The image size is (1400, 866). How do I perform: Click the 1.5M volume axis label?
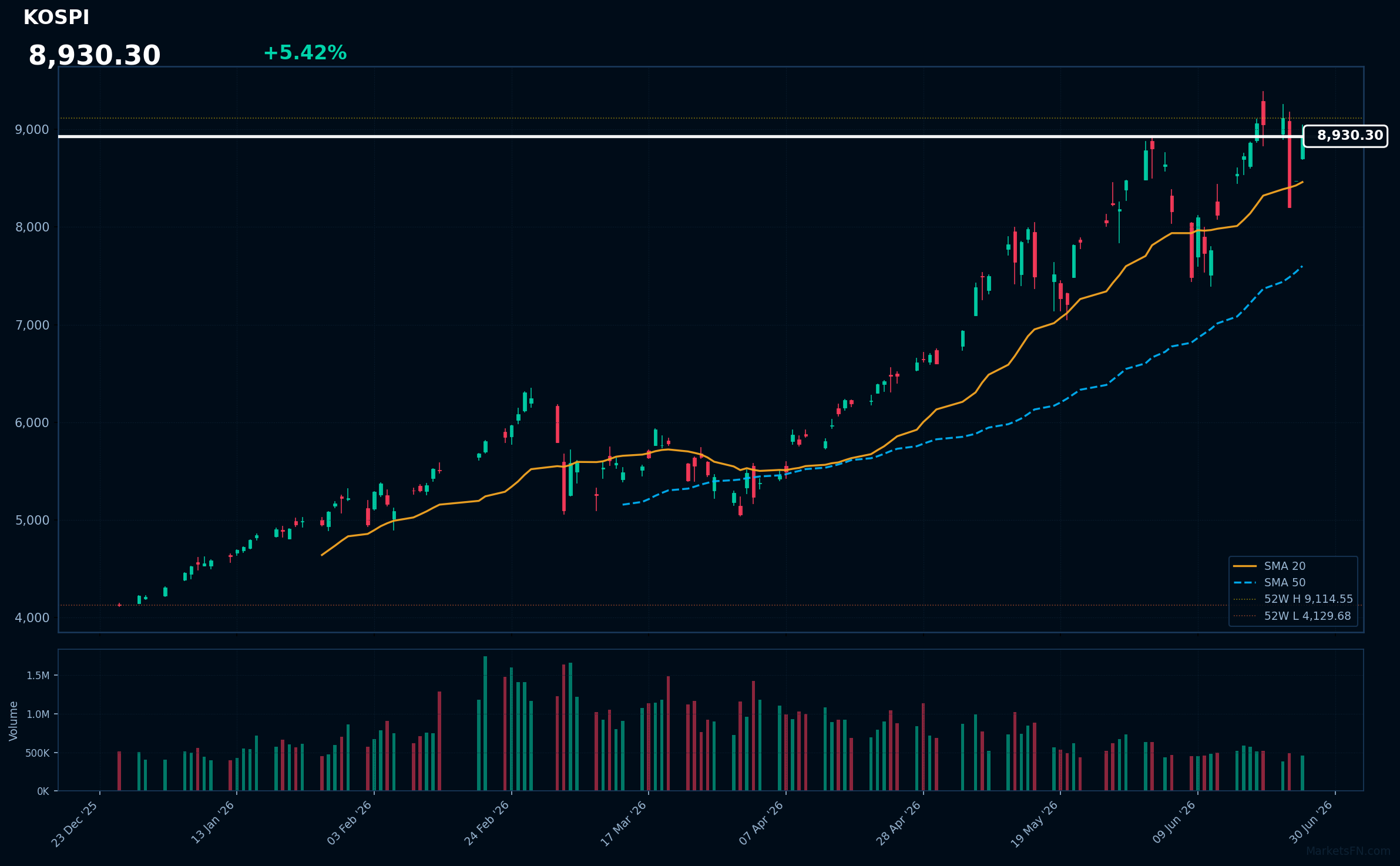click(38, 676)
